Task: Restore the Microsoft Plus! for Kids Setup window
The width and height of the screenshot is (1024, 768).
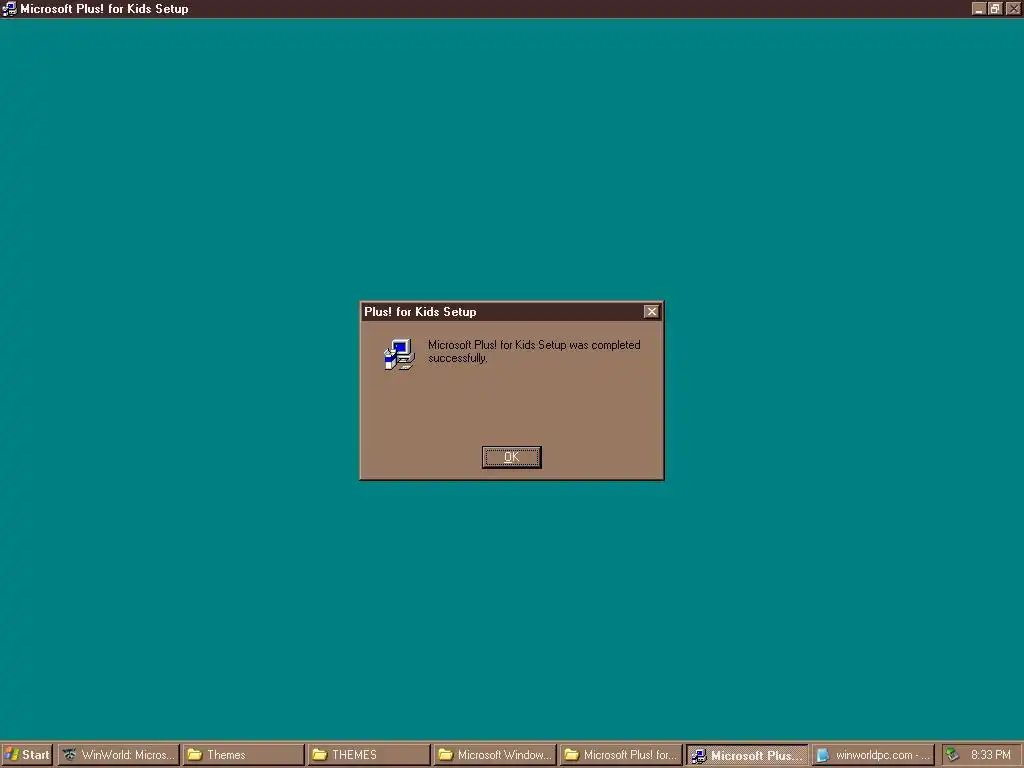Action: click(995, 8)
